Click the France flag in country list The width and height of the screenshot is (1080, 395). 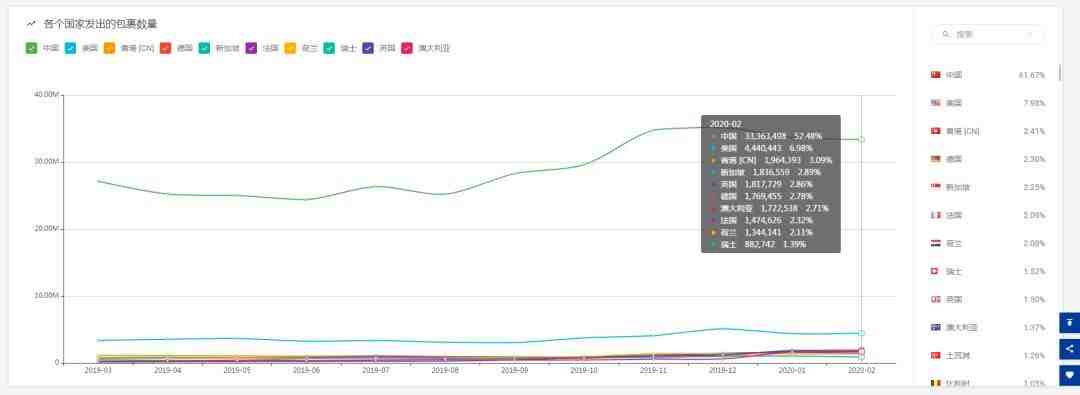[935, 215]
